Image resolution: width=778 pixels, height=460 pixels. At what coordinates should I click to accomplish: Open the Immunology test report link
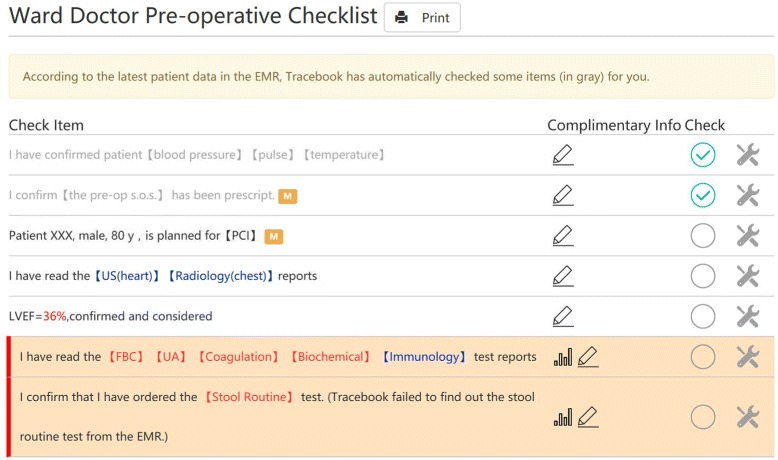pyautogui.click(x=424, y=357)
